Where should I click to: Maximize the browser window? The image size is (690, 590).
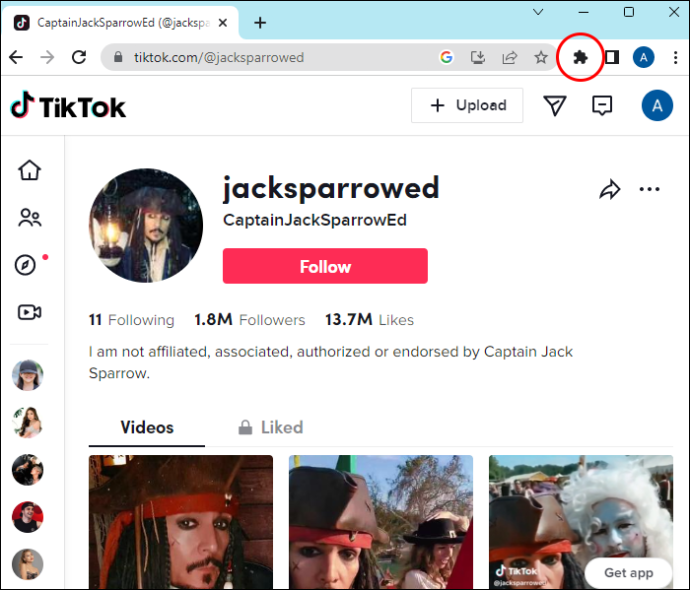(629, 12)
